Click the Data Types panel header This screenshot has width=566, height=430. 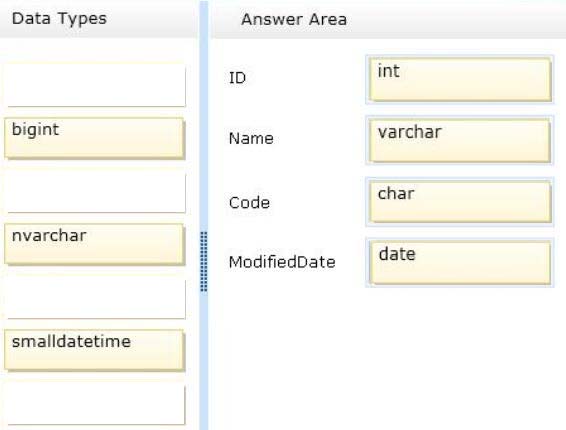click(99, 19)
